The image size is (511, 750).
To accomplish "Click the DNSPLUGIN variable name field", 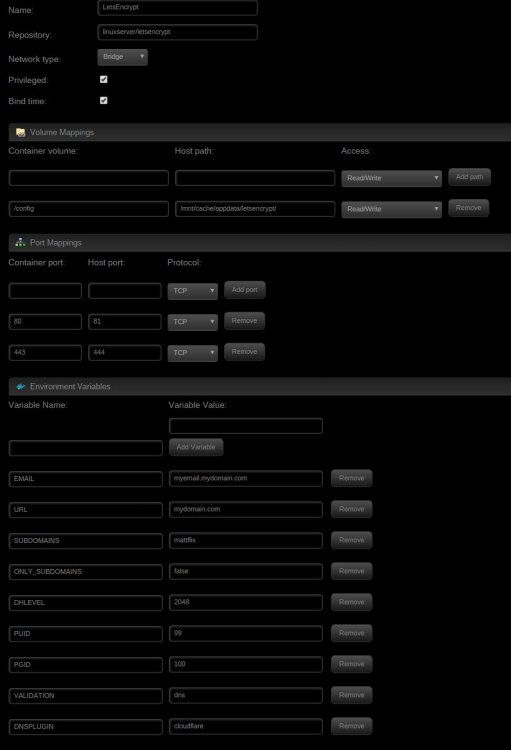I will [x=86, y=727].
